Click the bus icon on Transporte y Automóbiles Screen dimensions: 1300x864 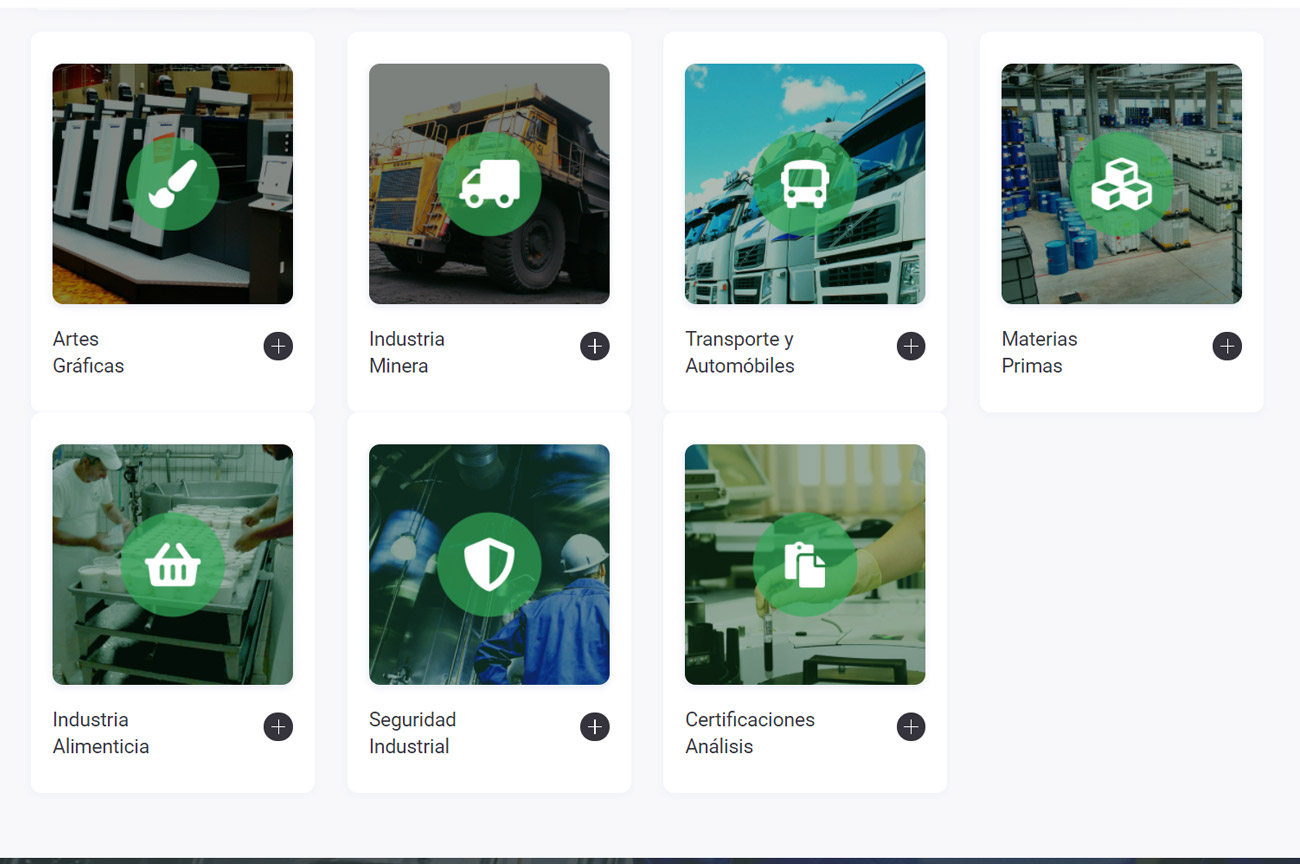click(x=805, y=184)
